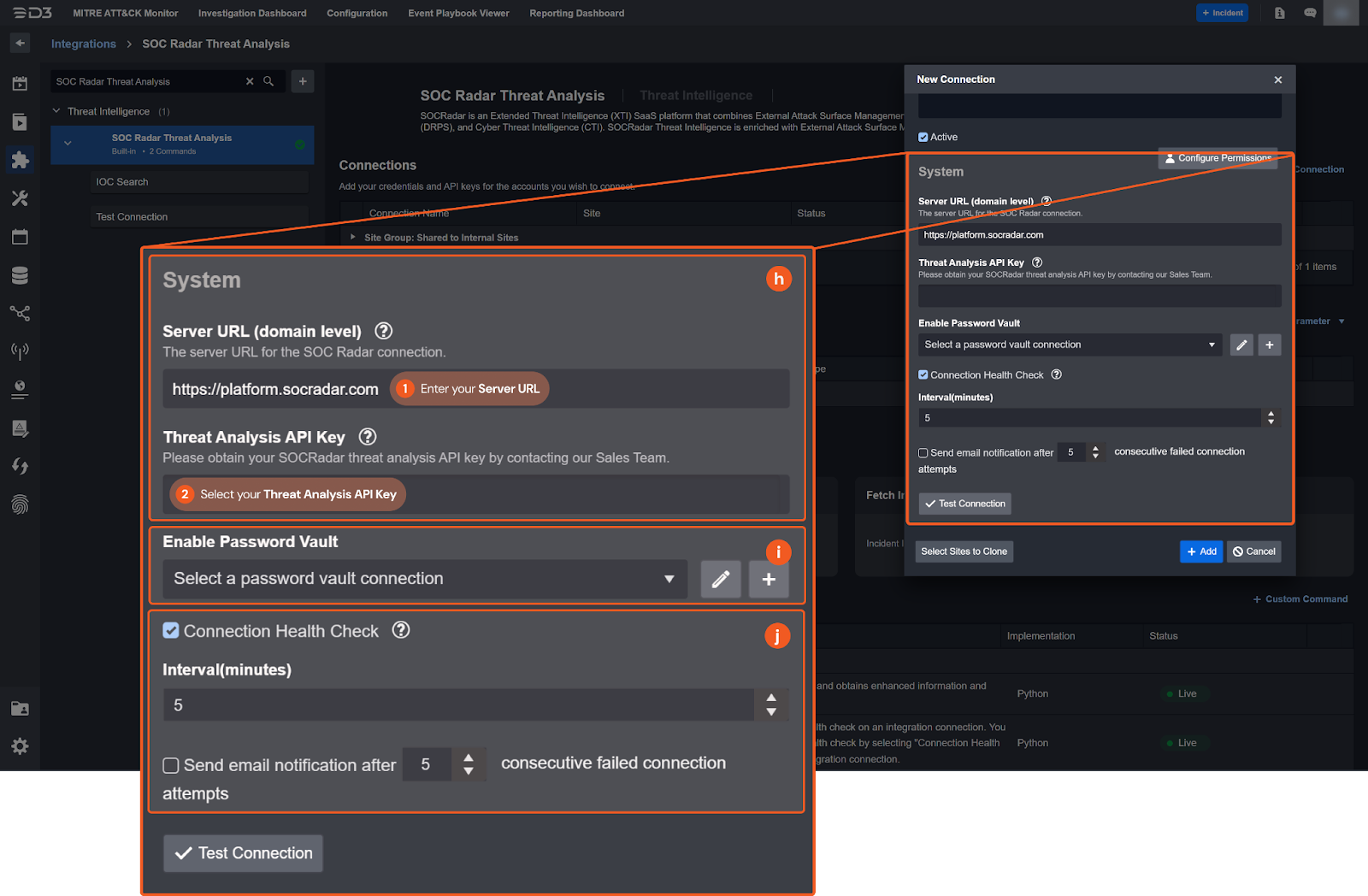Click the Test Connection button
This screenshot has width=1368, height=896.
pyautogui.click(x=242, y=852)
